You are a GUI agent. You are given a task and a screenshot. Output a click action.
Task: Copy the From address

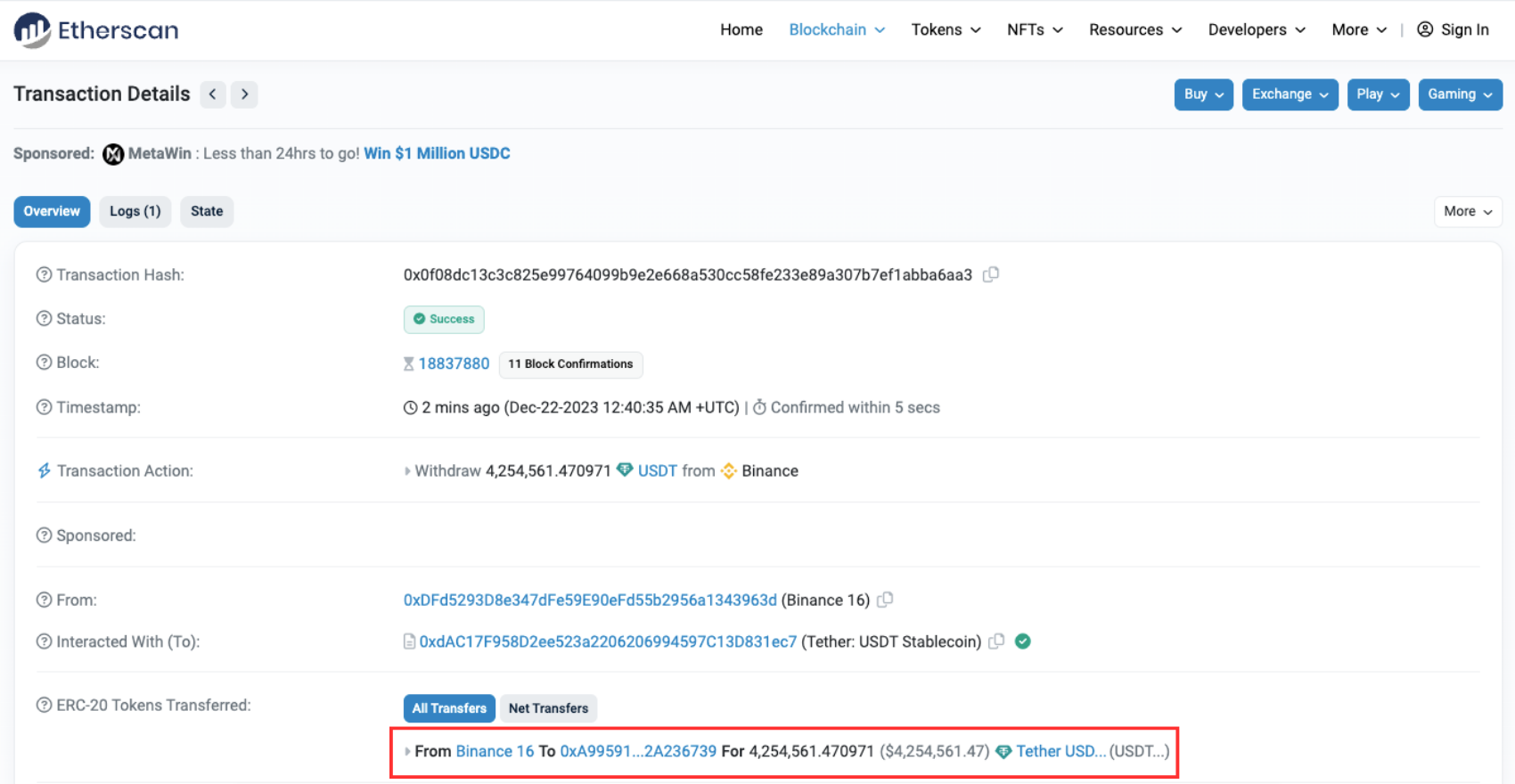click(885, 600)
